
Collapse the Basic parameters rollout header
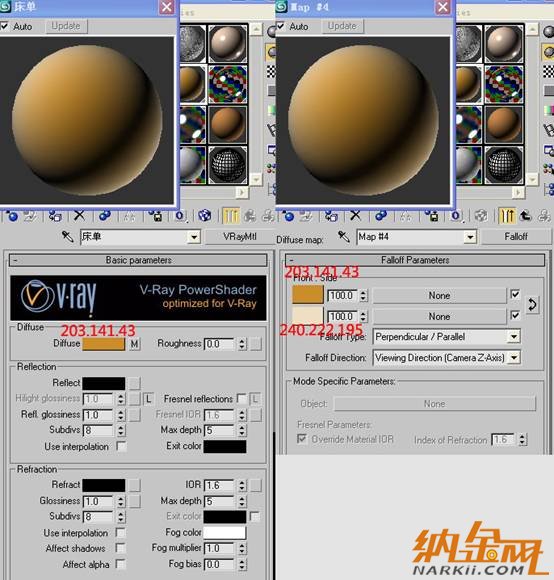click(138, 260)
